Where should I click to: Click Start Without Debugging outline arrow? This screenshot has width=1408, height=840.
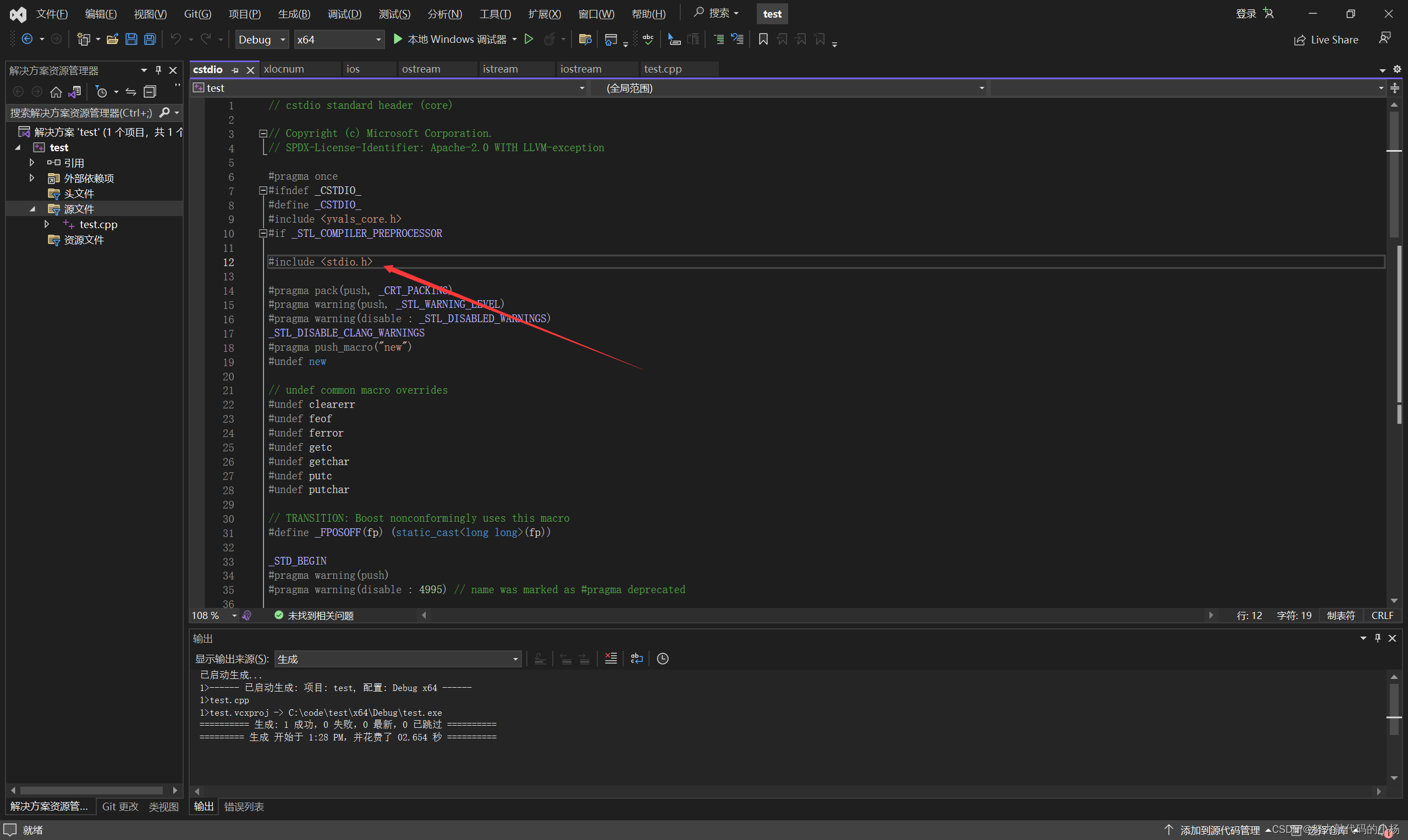[529, 39]
